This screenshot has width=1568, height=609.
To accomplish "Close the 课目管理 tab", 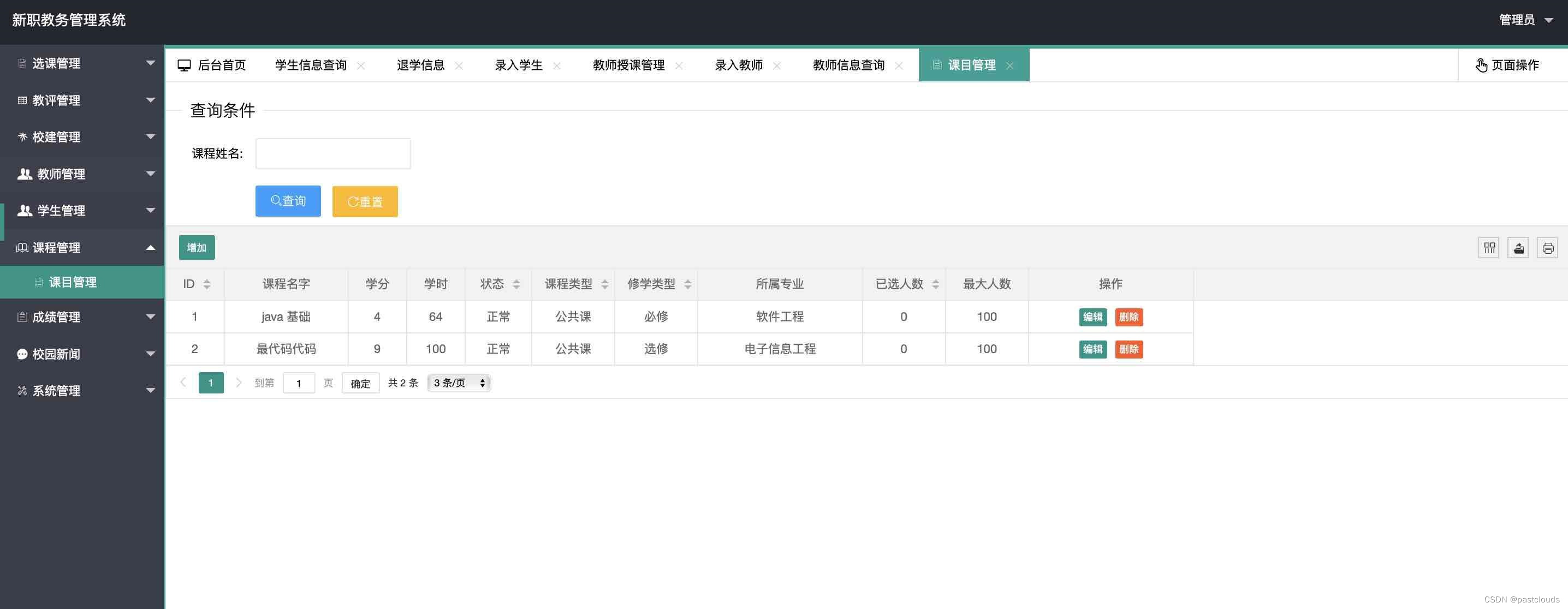I will (x=1010, y=65).
